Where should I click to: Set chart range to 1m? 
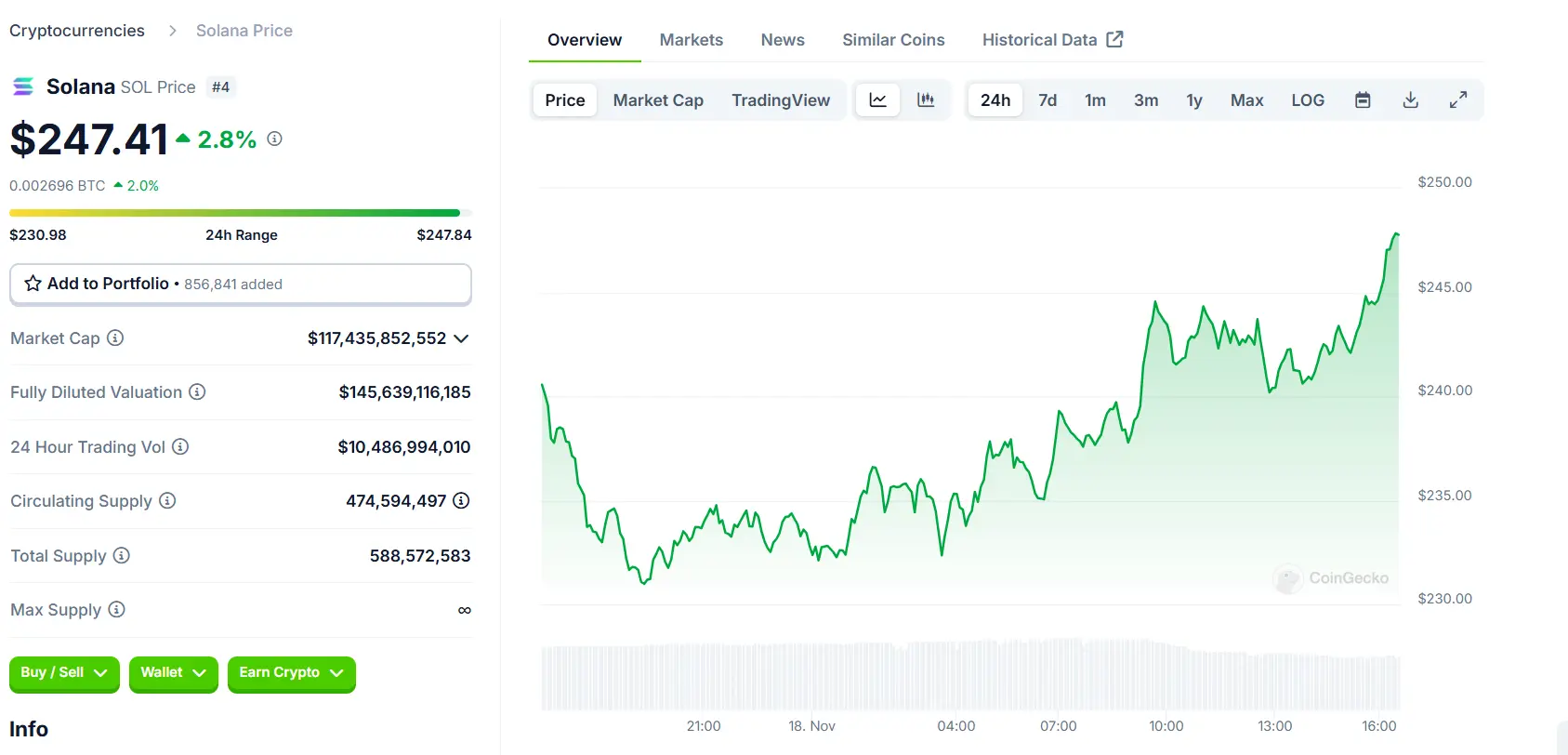[x=1095, y=99]
